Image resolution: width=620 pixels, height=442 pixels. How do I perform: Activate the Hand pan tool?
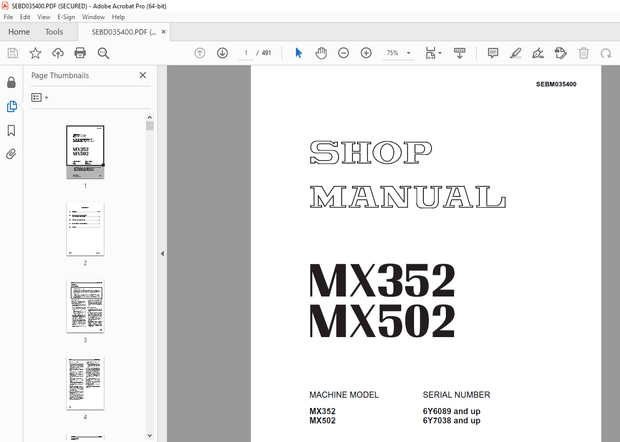pos(321,53)
